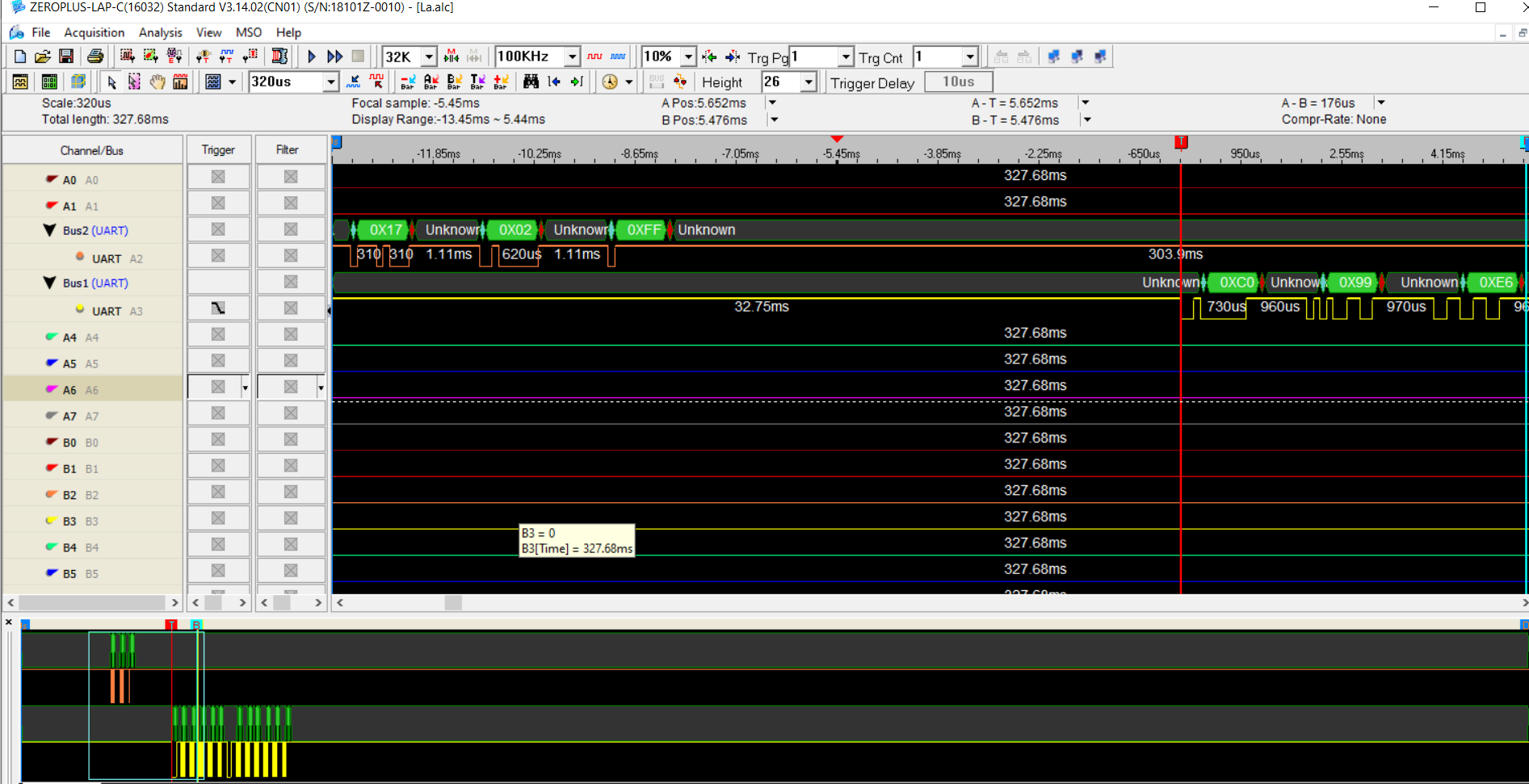Click the previous edge arrow icon
This screenshot has width=1529, height=784.
(x=554, y=82)
